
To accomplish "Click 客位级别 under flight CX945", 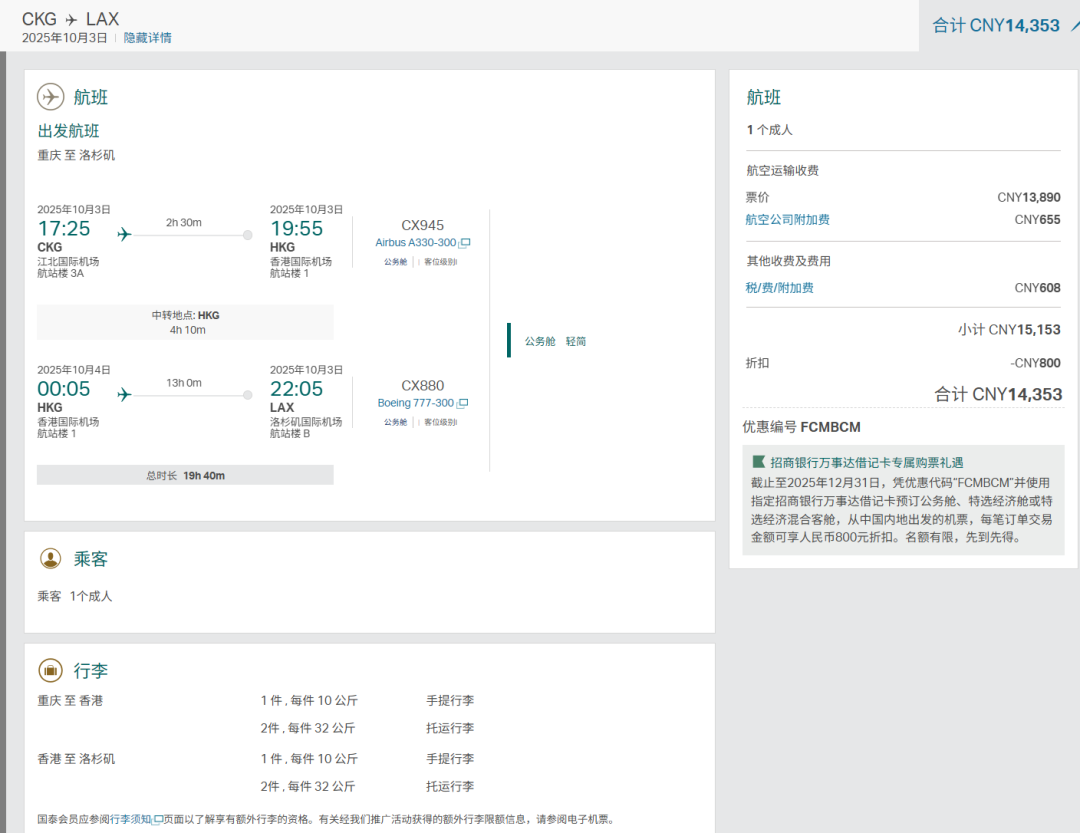I will (440, 262).
